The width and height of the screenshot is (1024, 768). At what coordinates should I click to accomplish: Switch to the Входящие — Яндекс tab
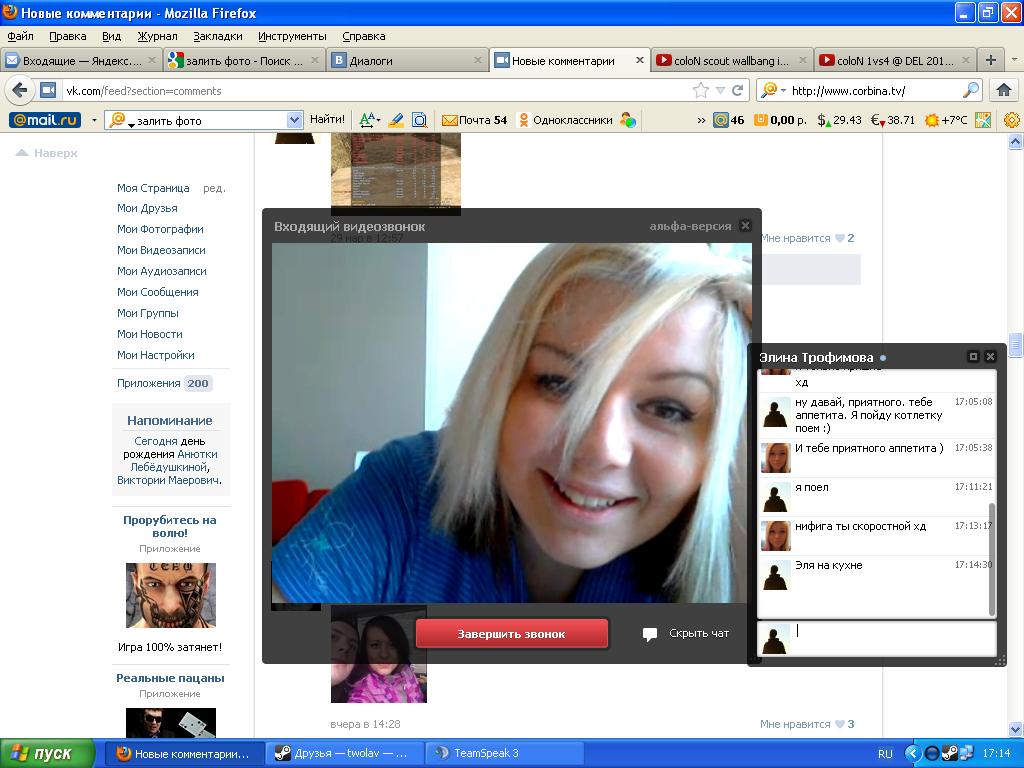(x=82, y=61)
